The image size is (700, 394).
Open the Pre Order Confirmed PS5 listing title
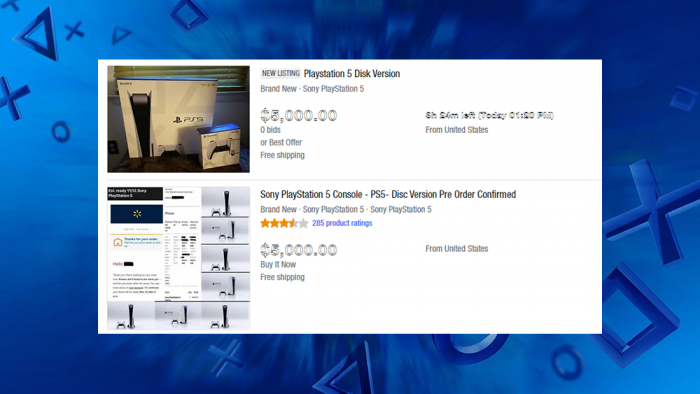coord(388,195)
